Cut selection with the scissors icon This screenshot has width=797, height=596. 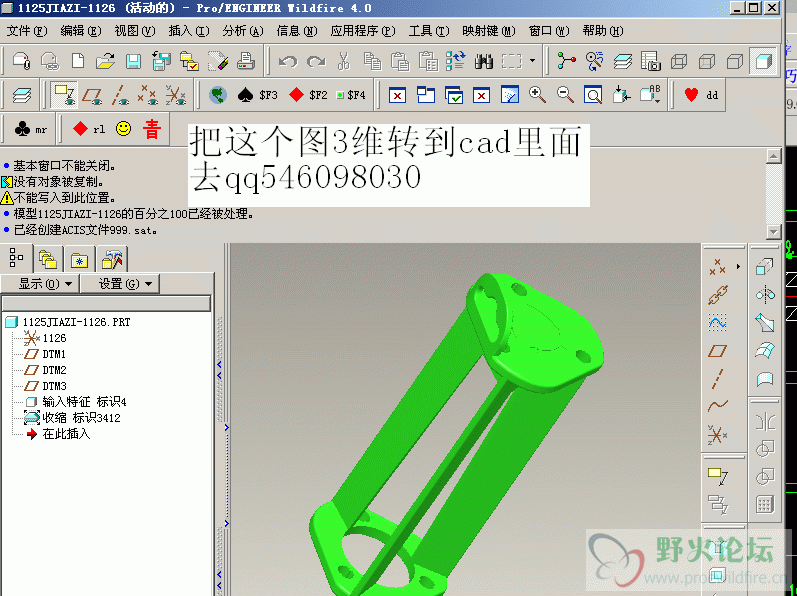click(x=344, y=61)
